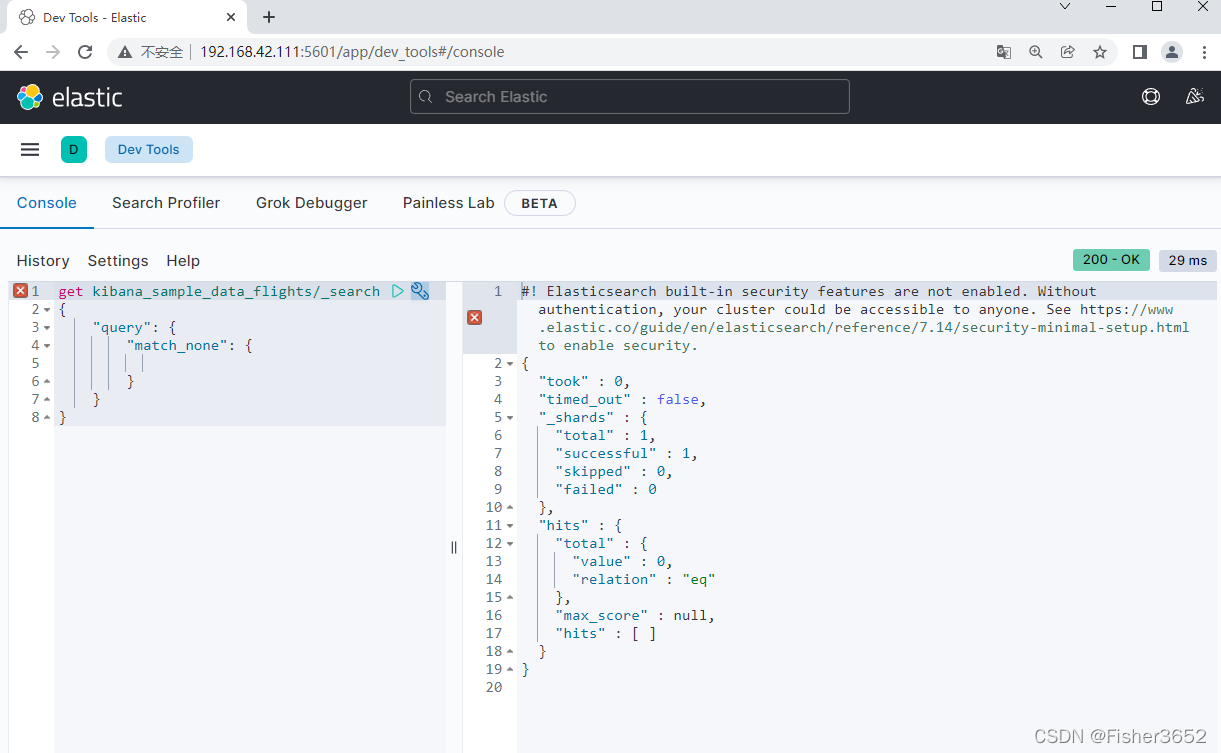Fold the hits block at response line 11
The width and height of the screenshot is (1221, 753).
pos(510,525)
